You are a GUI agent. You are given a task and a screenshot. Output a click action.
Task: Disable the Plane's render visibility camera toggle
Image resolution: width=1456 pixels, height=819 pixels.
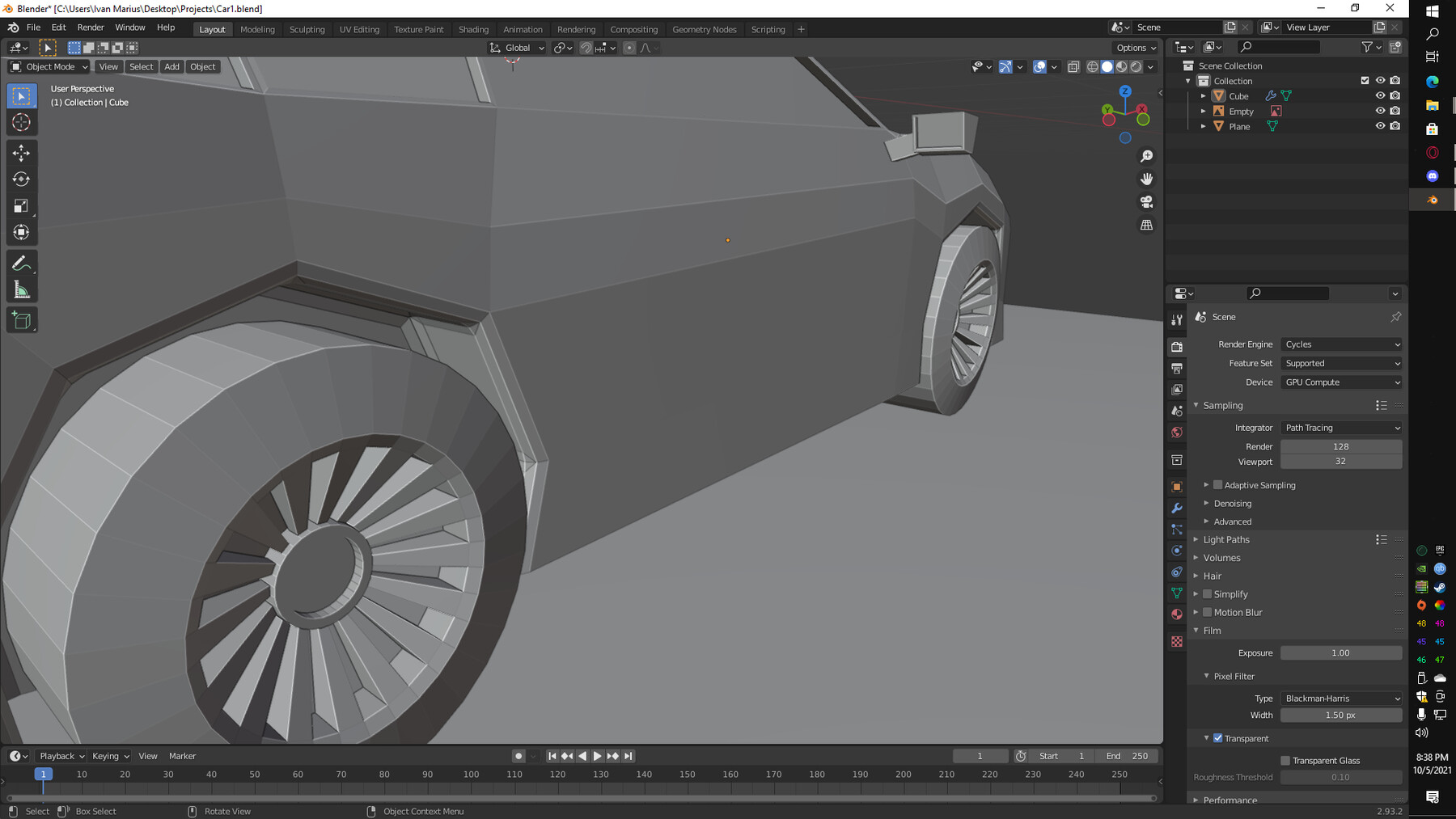tap(1395, 126)
